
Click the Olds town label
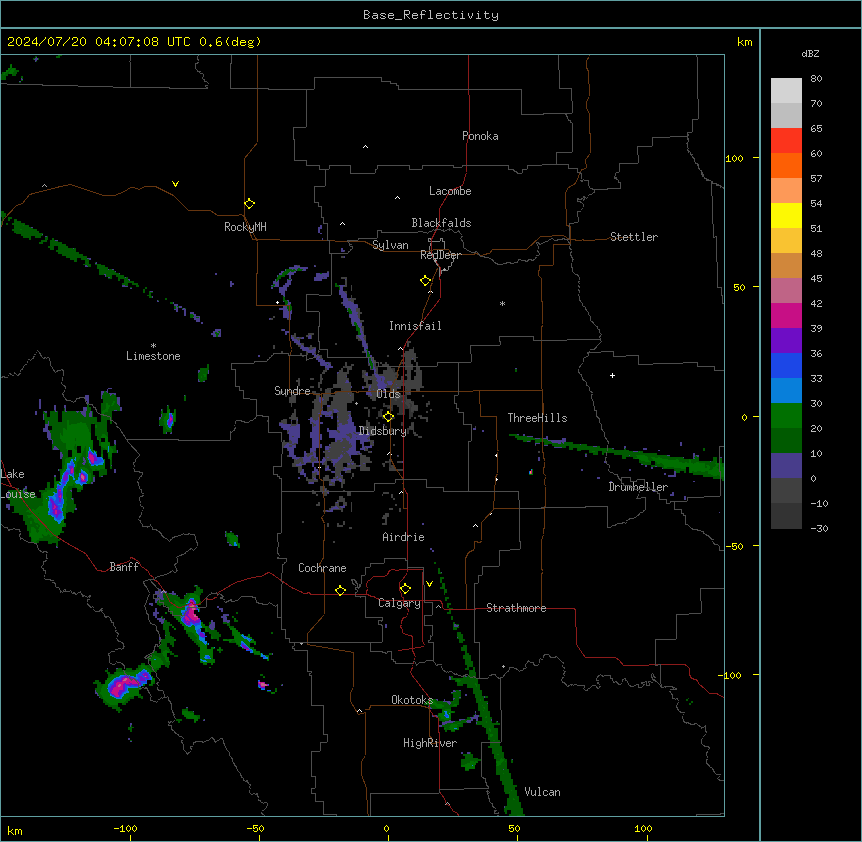[388, 394]
